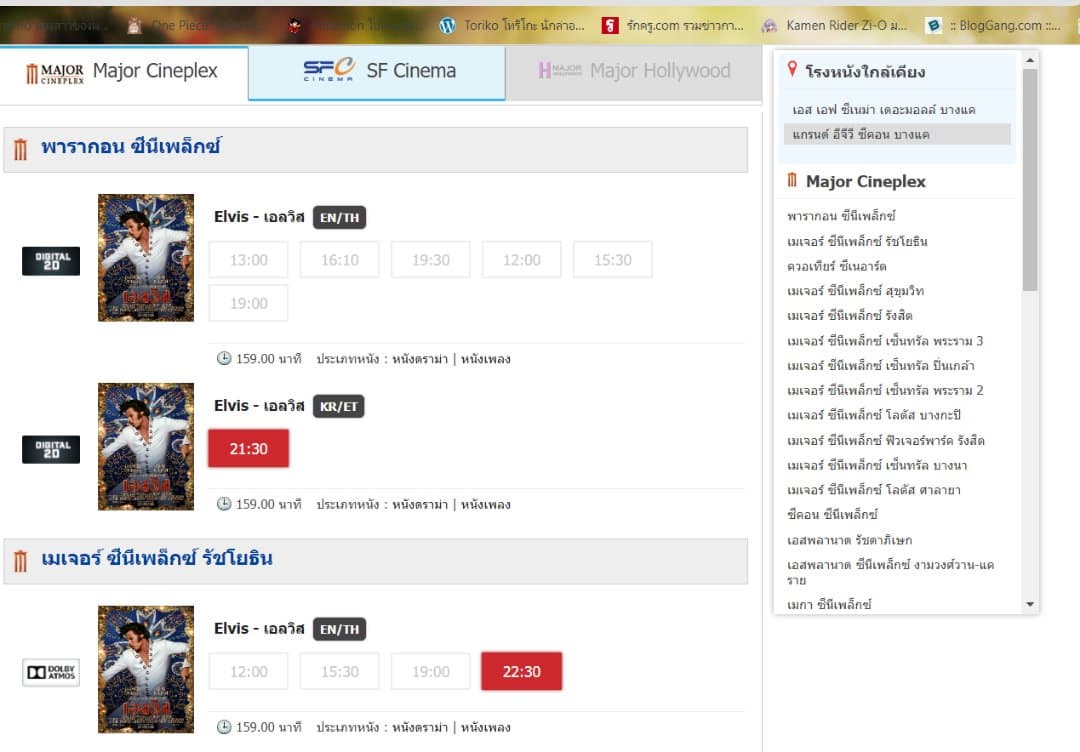This screenshot has width=1080, height=752.
Task: Click the clock icon under พารากอน EN/TH showtimes
Action: pos(224,358)
